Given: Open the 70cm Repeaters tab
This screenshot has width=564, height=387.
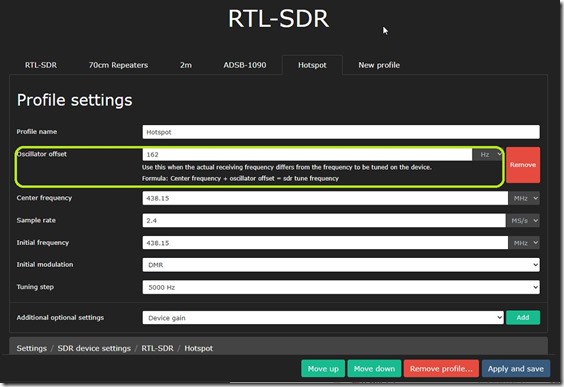Looking at the screenshot, I should point(118,65).
